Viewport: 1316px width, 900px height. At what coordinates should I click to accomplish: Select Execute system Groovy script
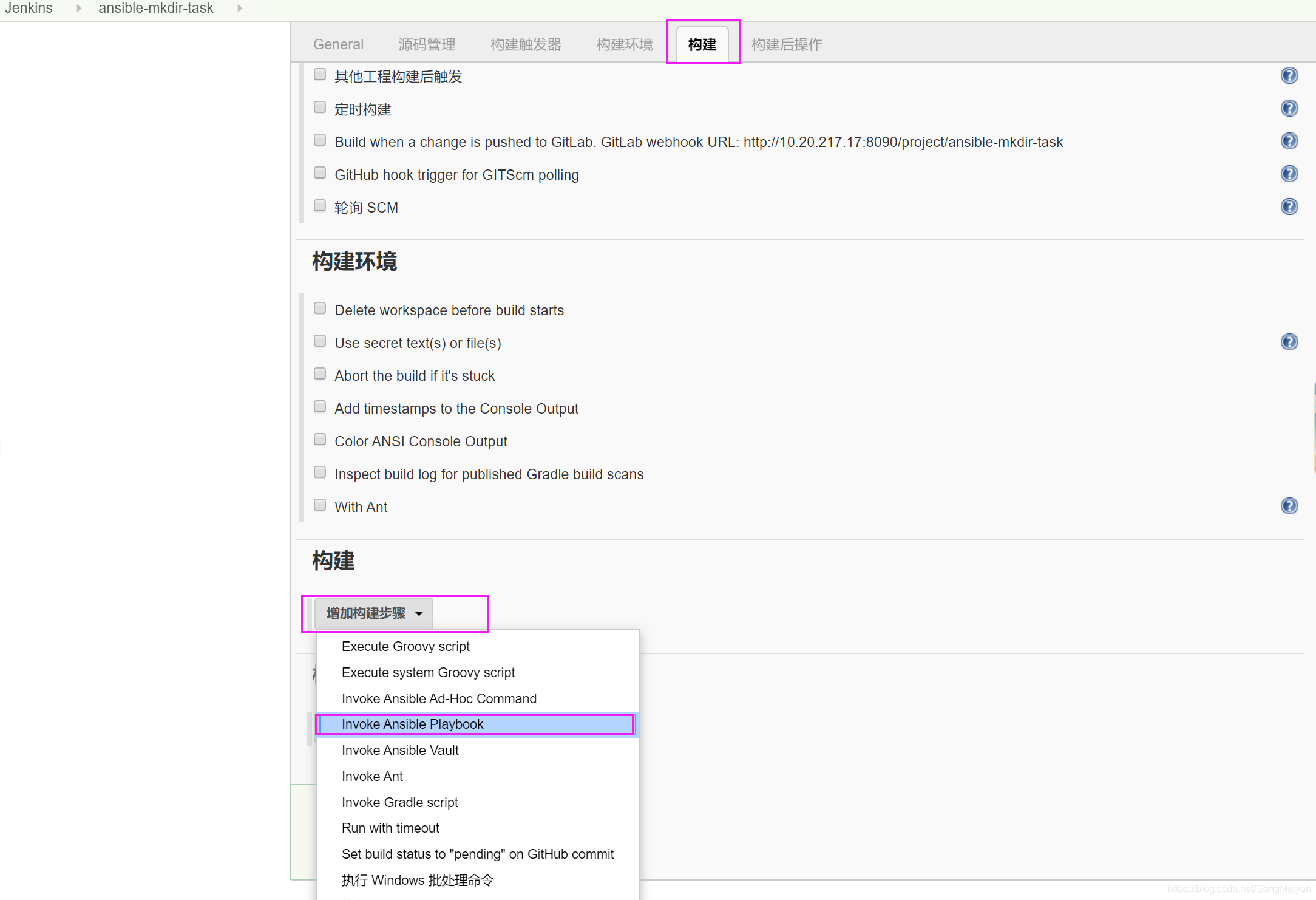478,672
